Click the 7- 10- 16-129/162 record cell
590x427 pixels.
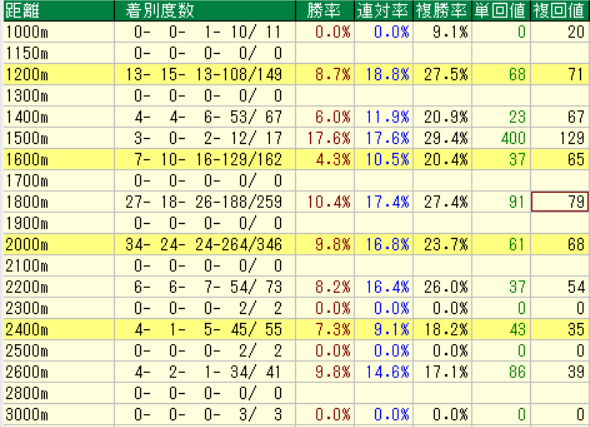(205, 160)
